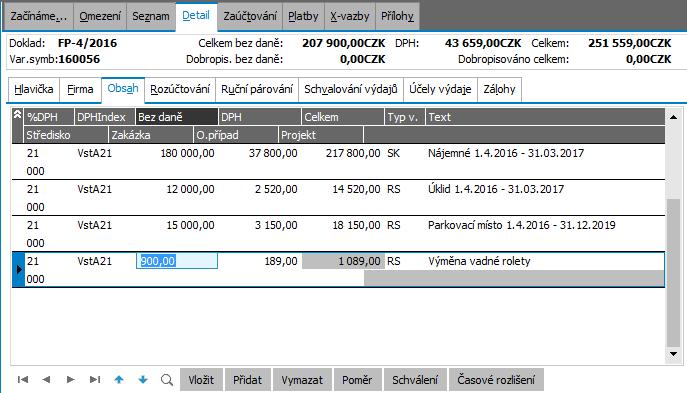
Task: Jump to last record navigation icon
Action: pos(95,379)
